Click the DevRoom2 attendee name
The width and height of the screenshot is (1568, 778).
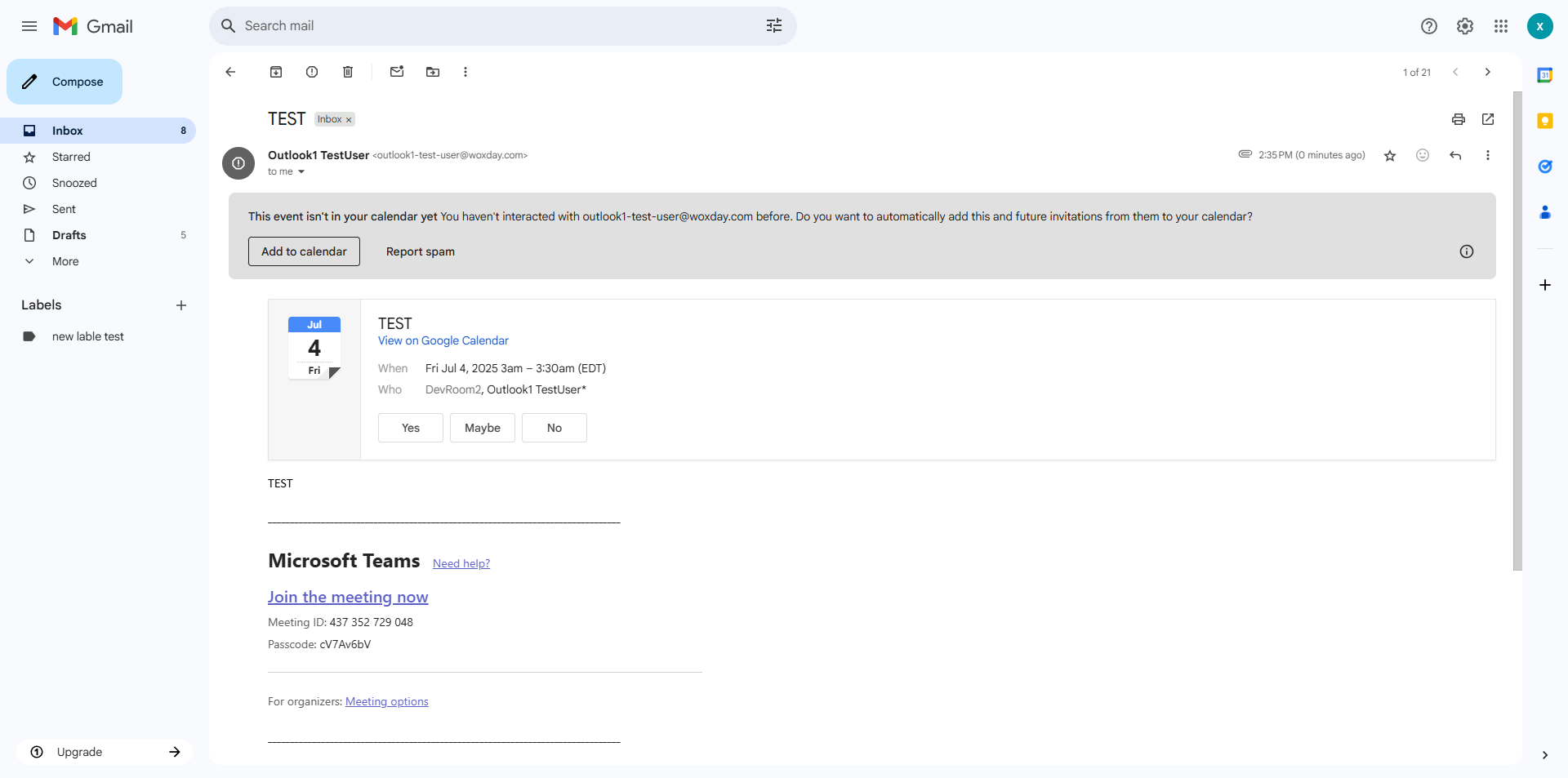tap(453, 389)
